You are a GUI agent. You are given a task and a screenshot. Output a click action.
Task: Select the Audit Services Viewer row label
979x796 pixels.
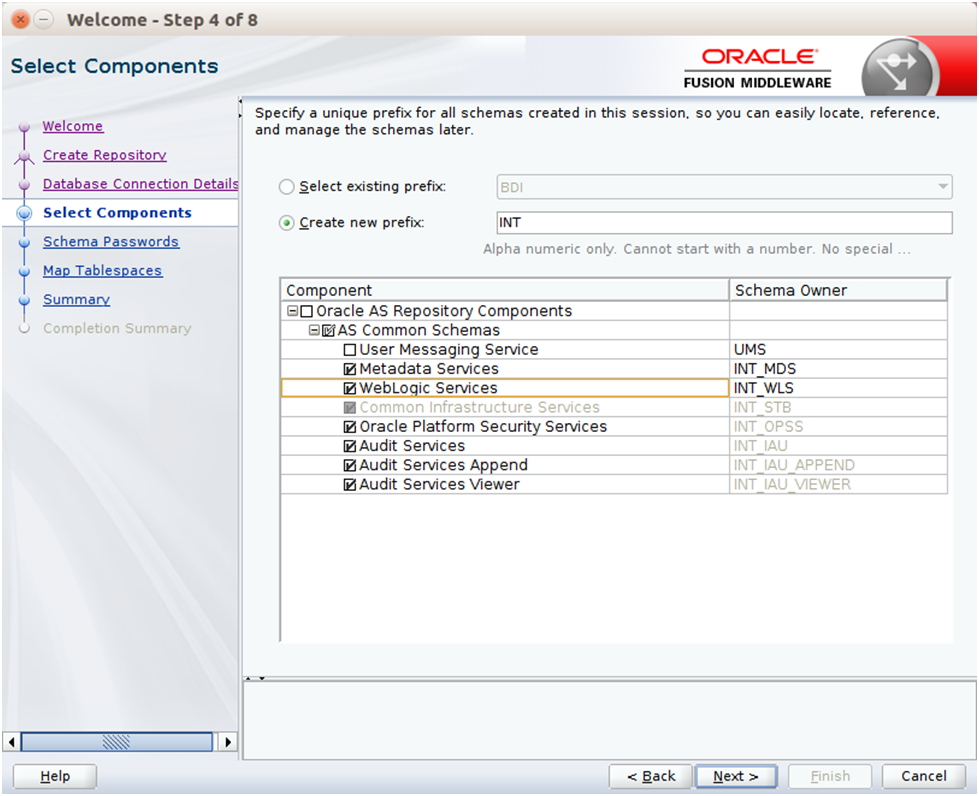440,485
